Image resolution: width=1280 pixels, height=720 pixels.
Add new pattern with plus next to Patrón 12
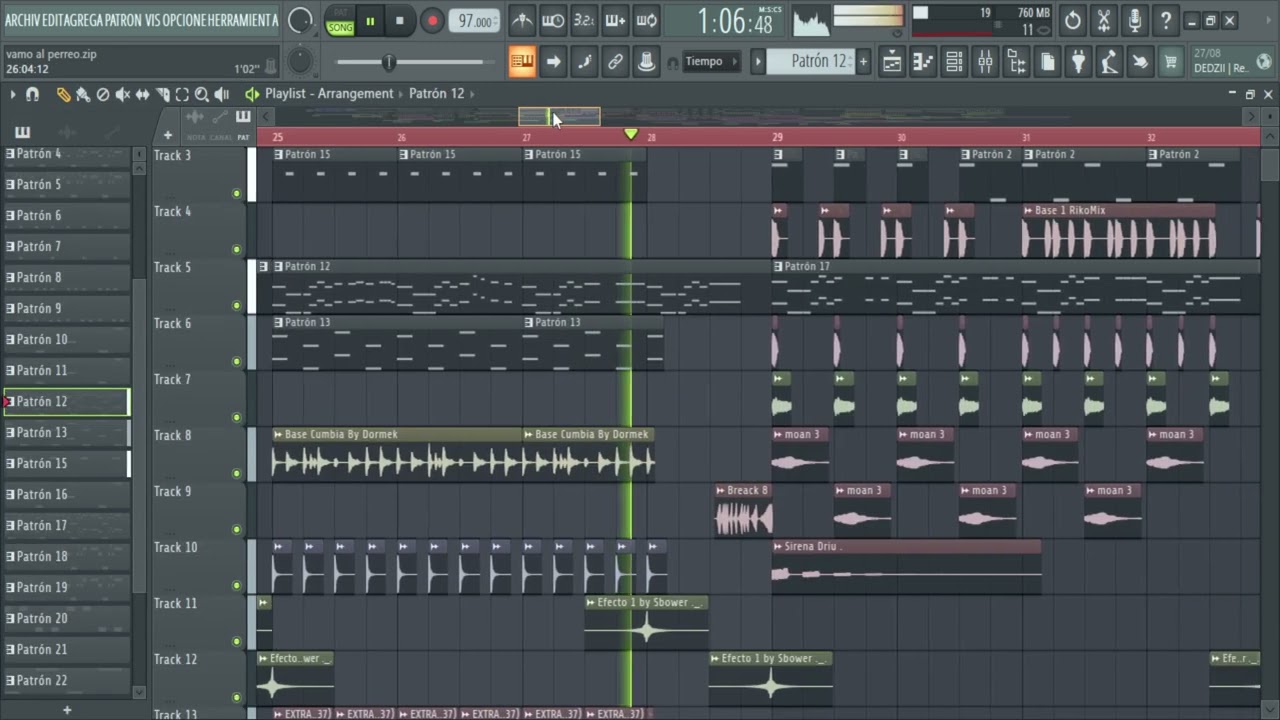click(863, 62)
